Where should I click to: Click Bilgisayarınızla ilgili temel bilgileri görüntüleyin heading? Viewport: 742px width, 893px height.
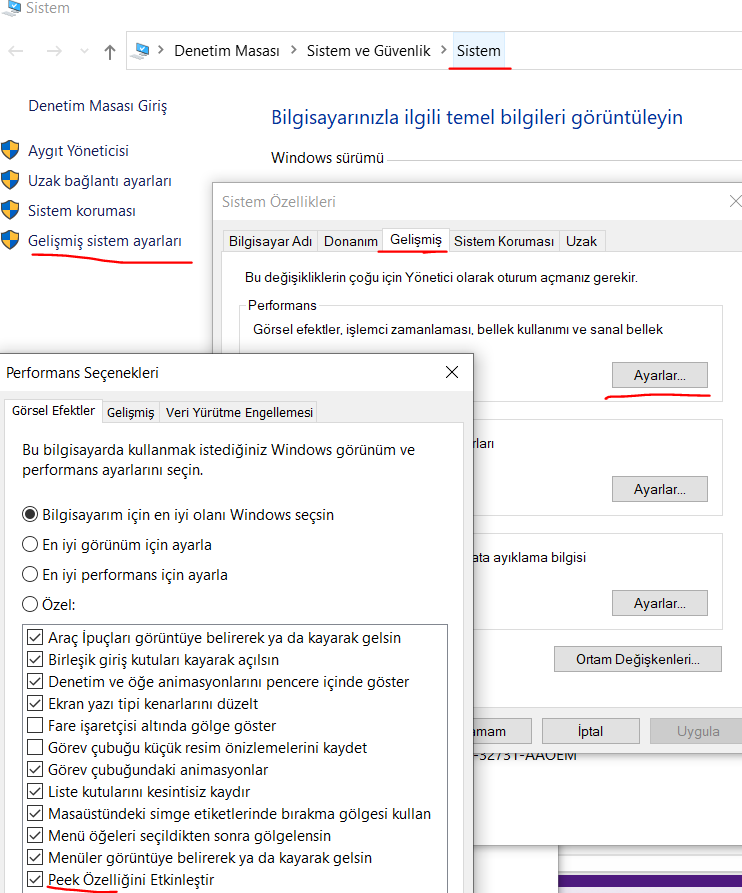477,117
